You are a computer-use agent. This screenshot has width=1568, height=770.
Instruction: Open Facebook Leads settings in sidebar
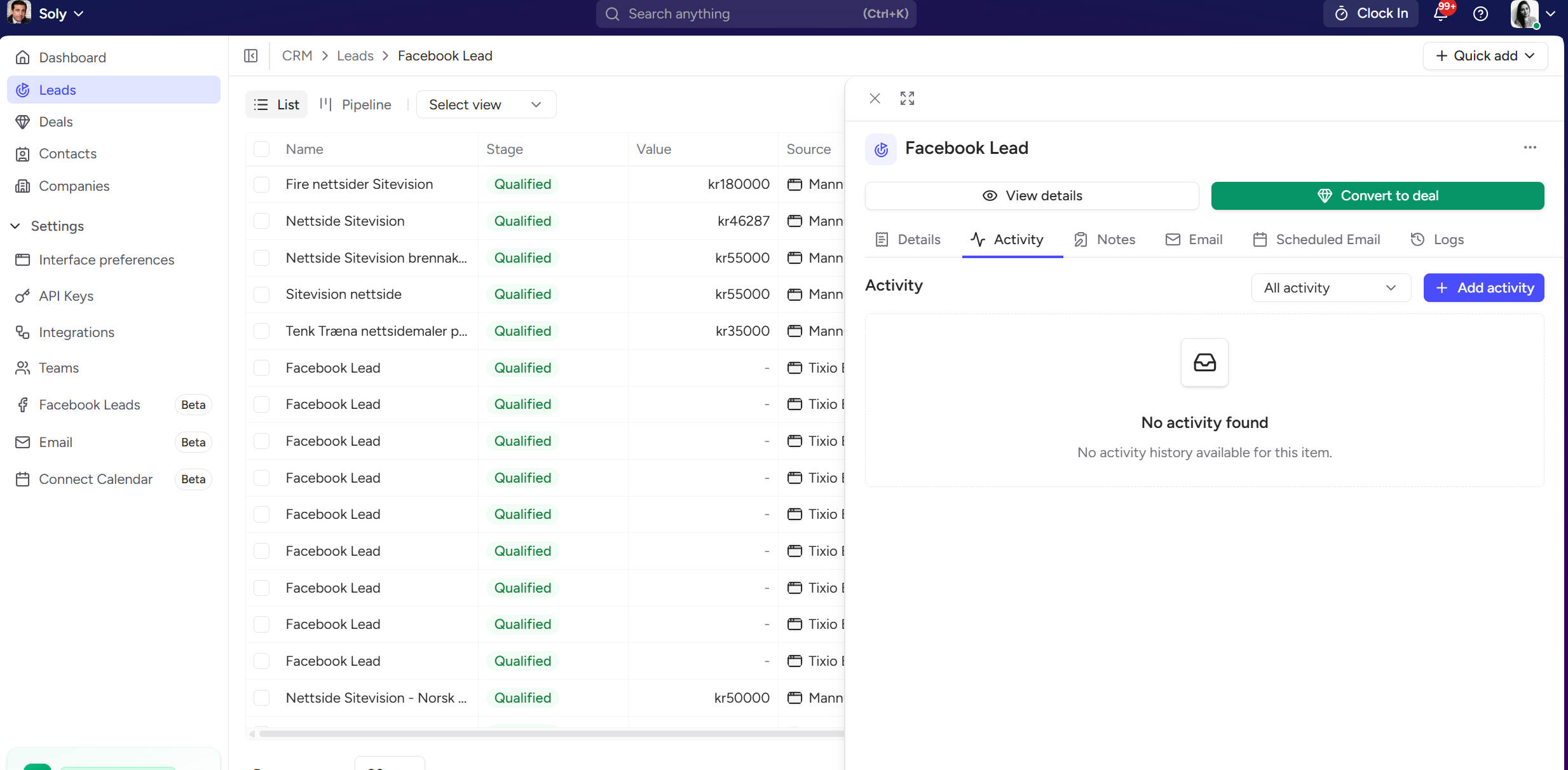click(90, 405)
